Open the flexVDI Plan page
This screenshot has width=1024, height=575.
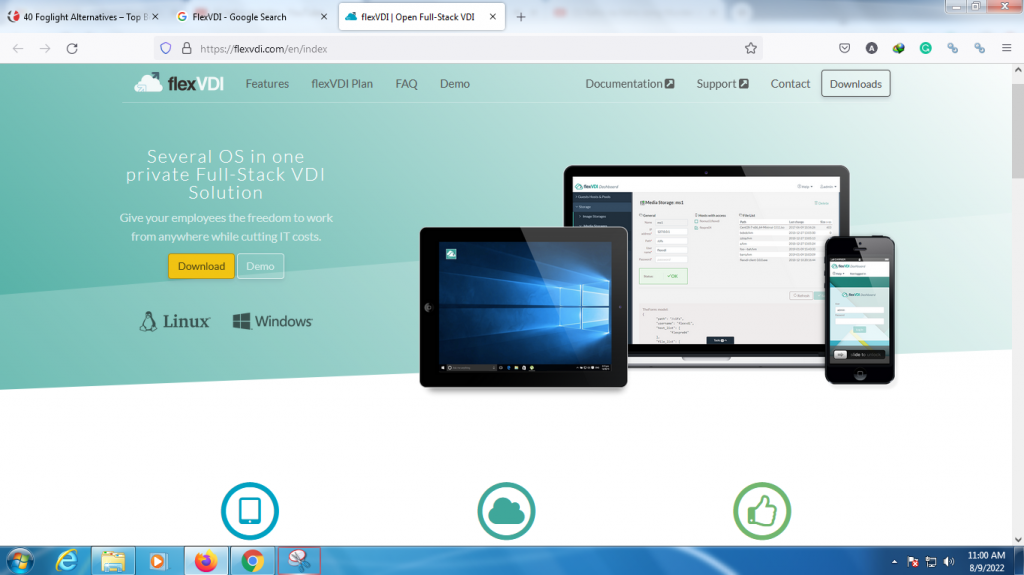tap(342, 84)
